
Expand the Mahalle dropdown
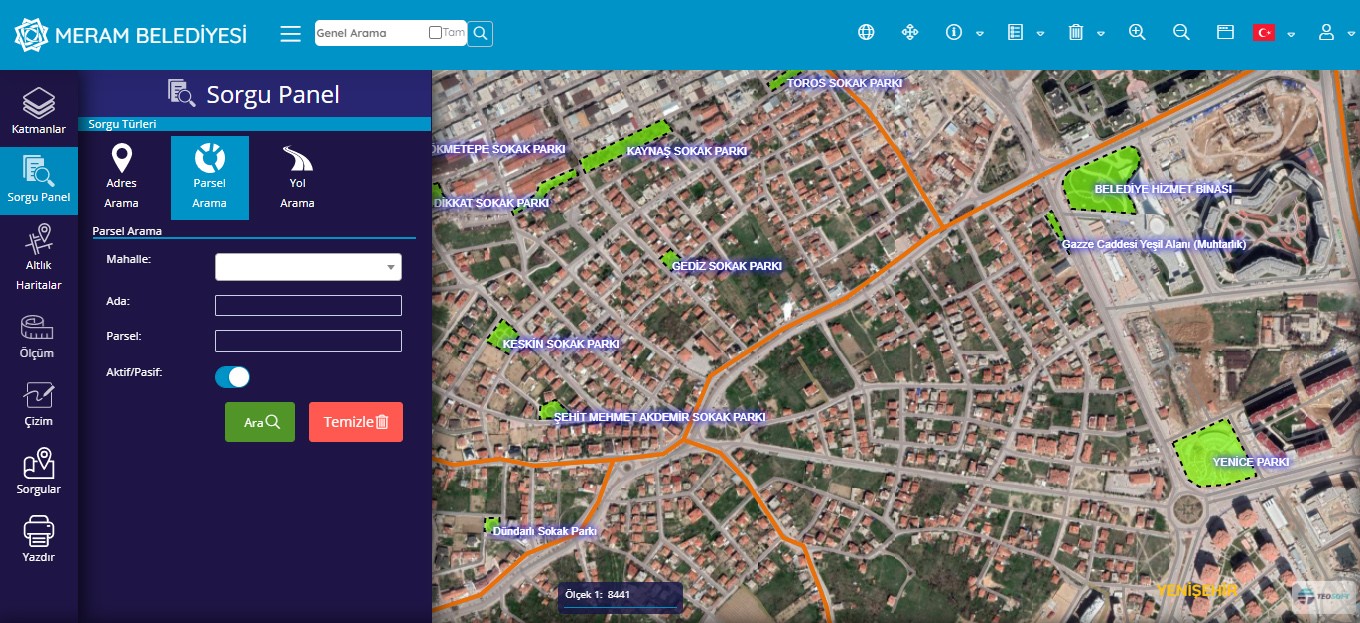pyautogui.click(x=308, y=267)
